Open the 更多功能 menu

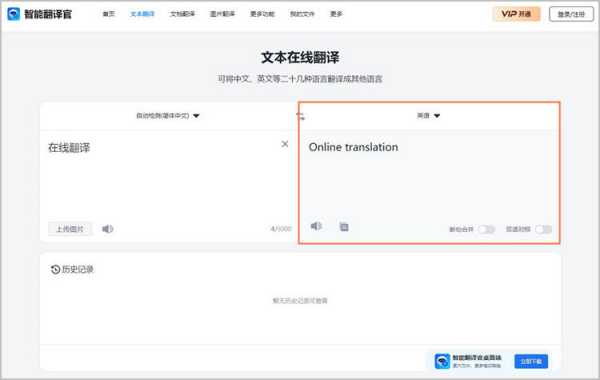click(x=262, y=14)
